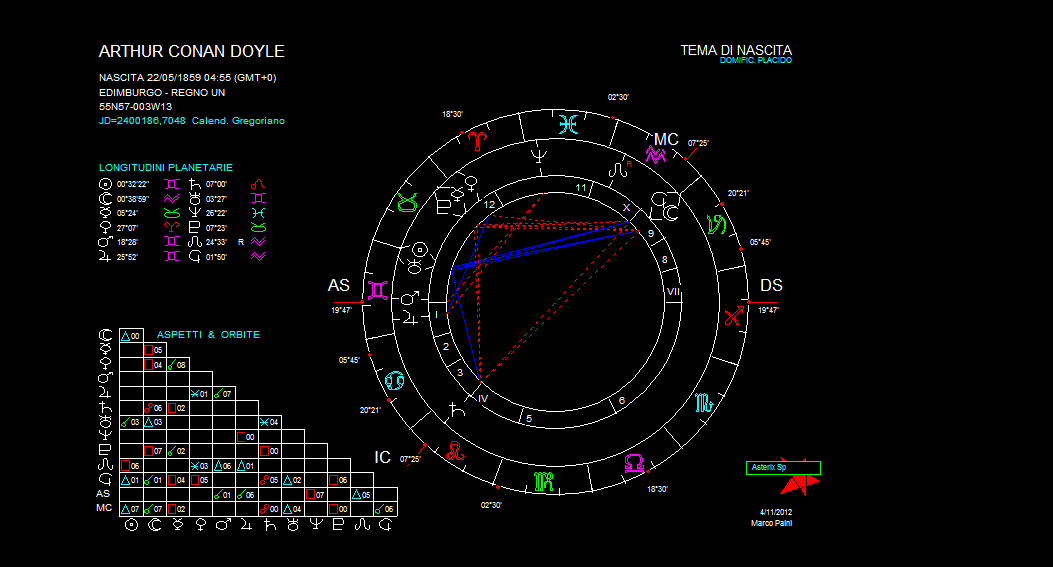Click the North Node glyph in the wheel
The image size is (1053, 567).
click(x=618, y=171)
